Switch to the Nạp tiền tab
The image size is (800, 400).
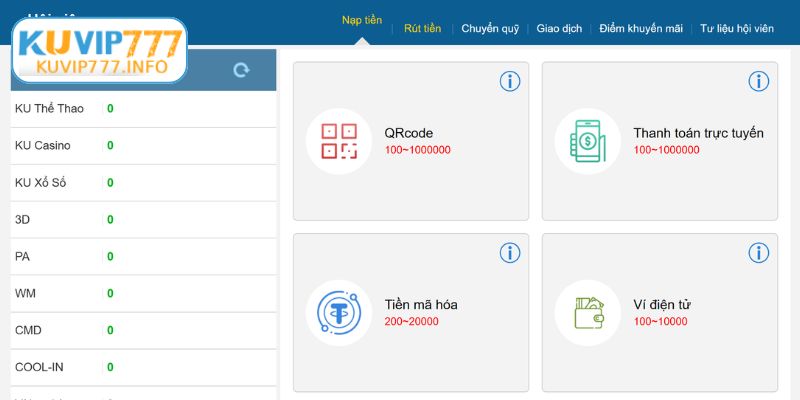click(362, 20)
